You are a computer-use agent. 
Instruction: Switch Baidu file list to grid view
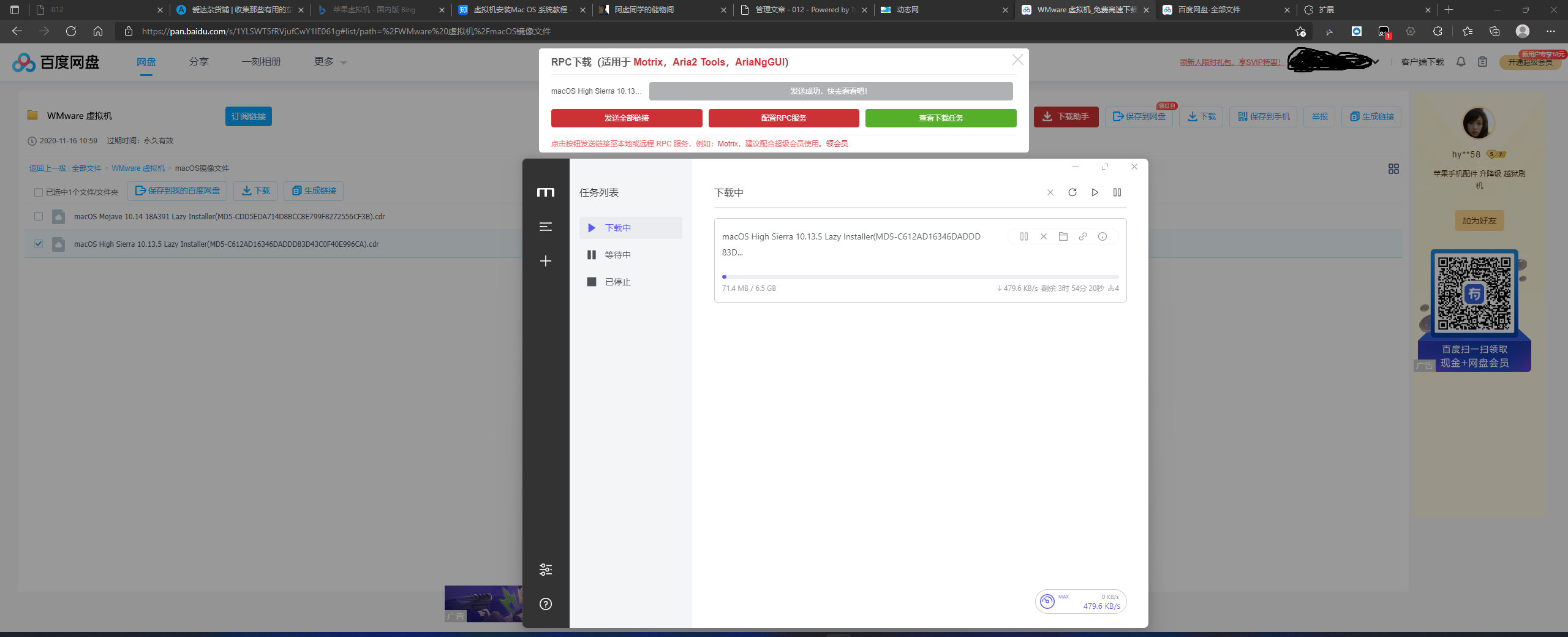point(1393,168)
